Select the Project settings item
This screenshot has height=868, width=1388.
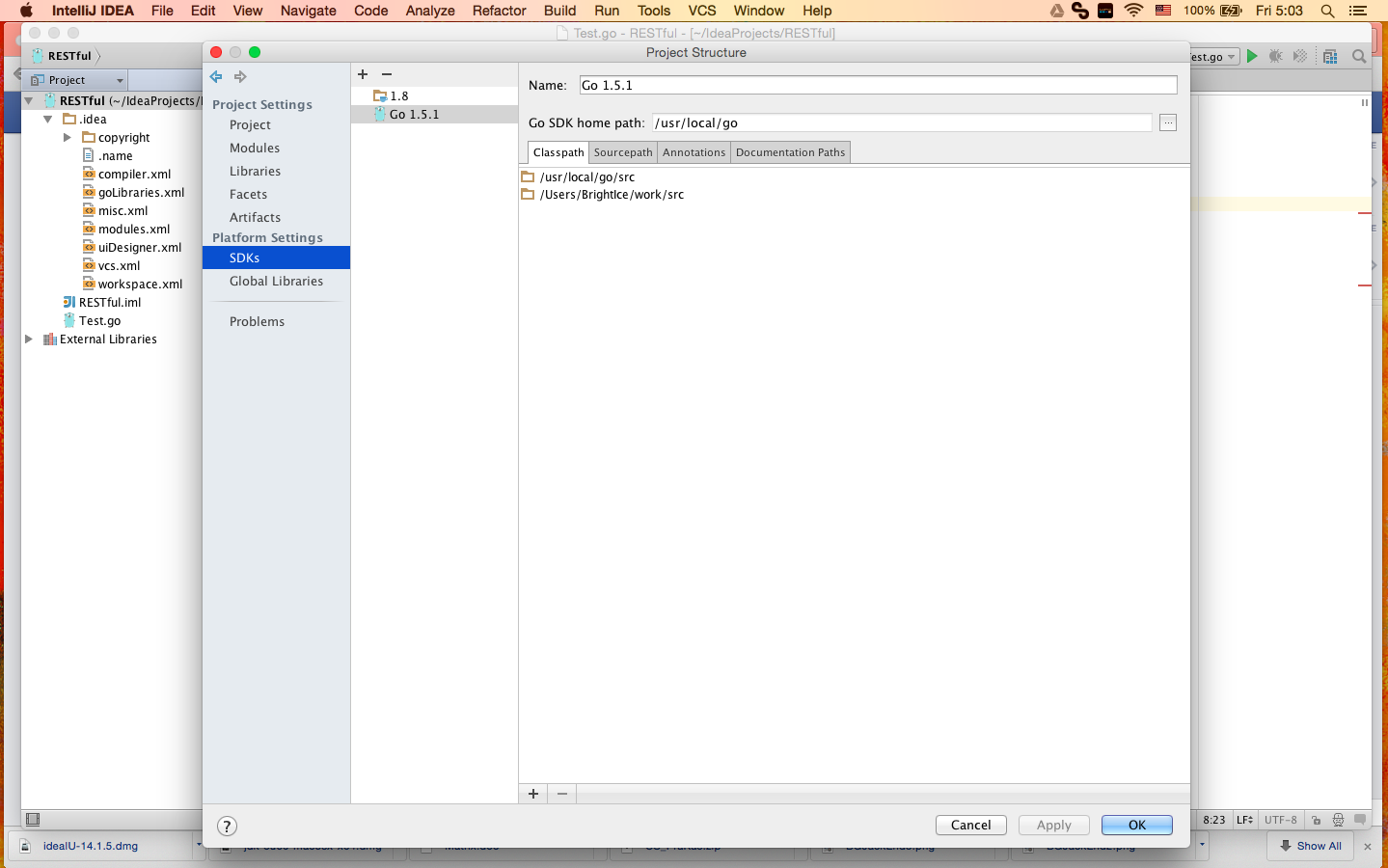click(250, 124)
